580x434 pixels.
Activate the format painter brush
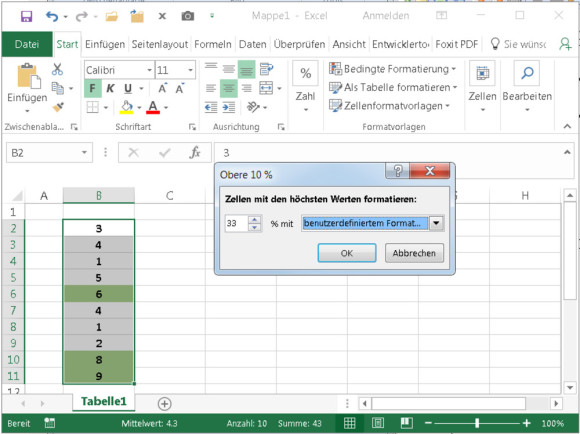point(58,107)
